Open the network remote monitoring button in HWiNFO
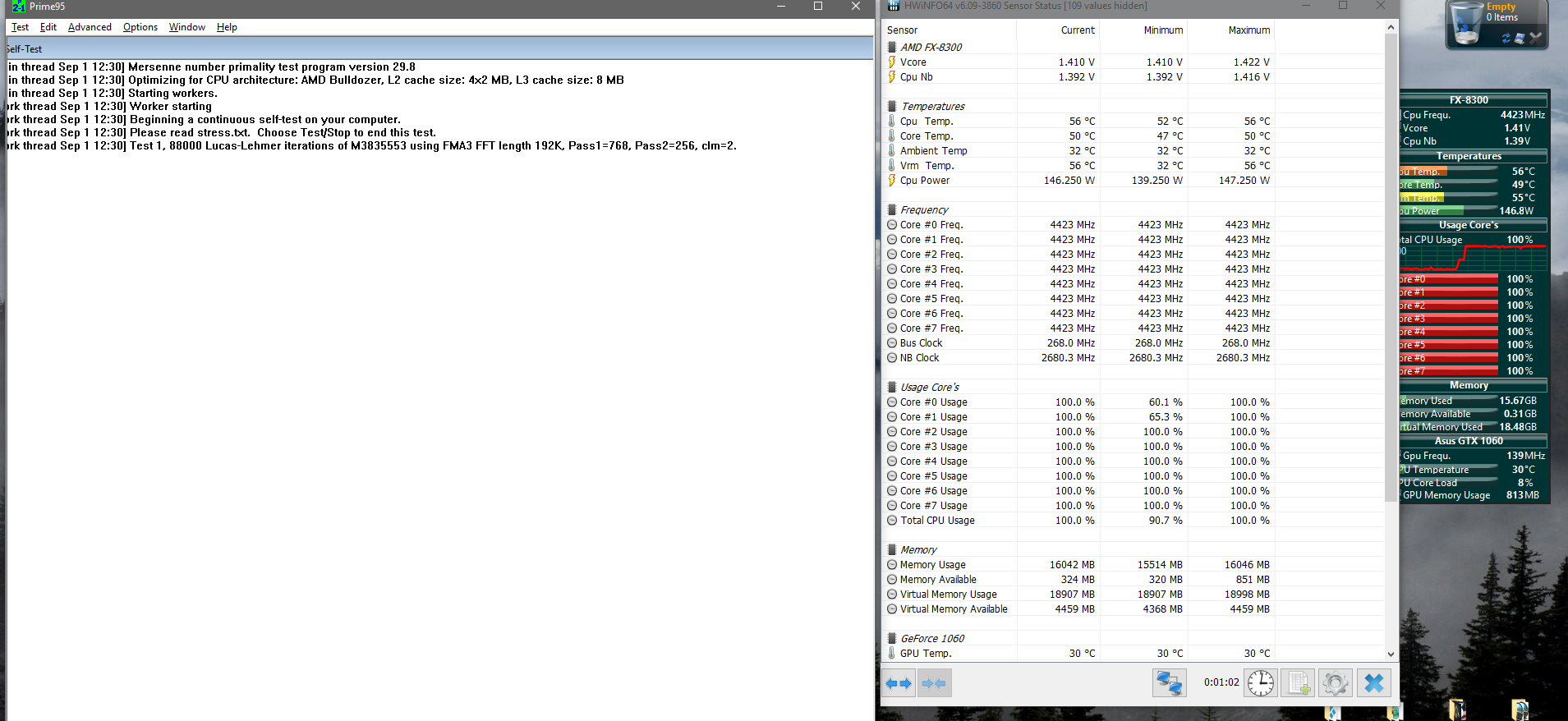Viewport: 1568px width, 721px height. click(x=1170, y=682)
